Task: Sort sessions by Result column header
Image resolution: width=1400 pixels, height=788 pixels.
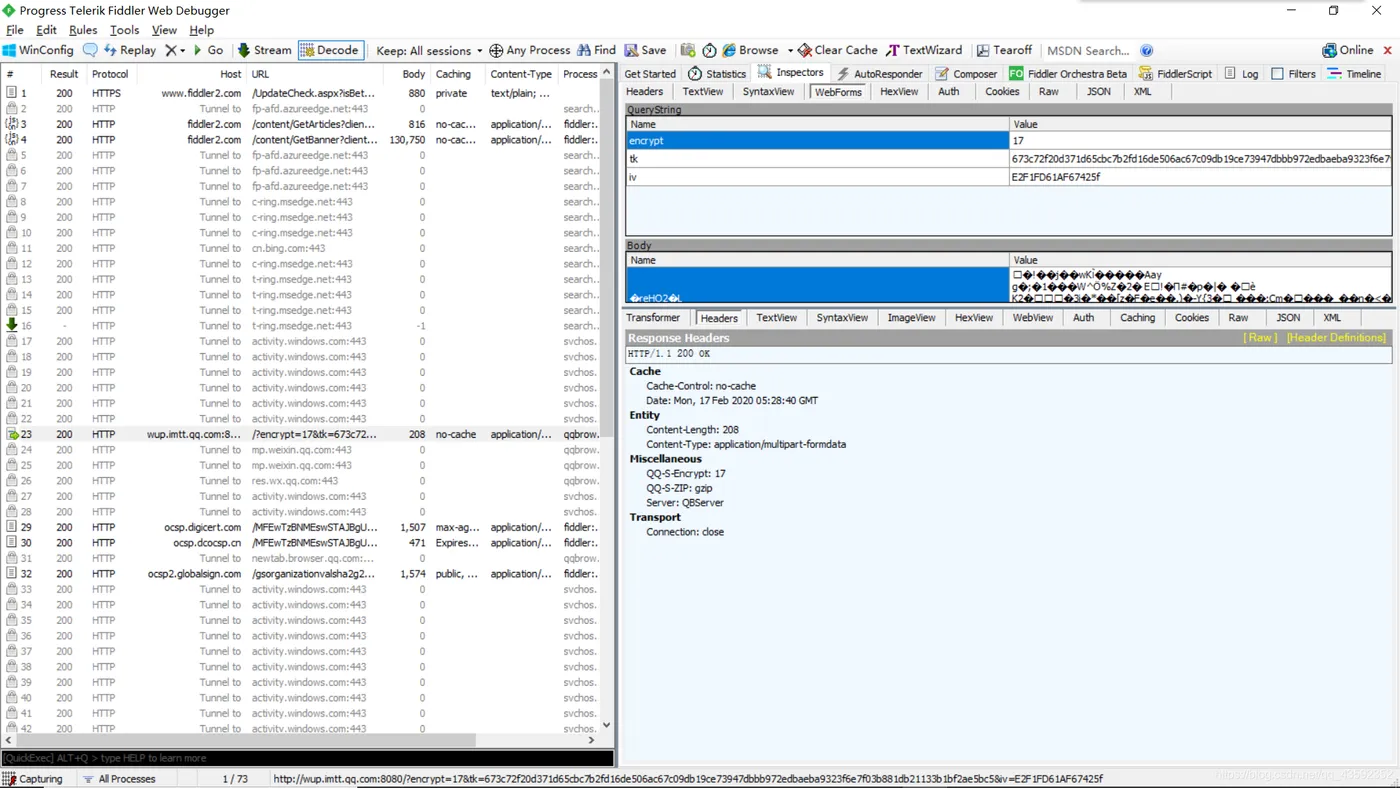Action: tap(64, 74)
